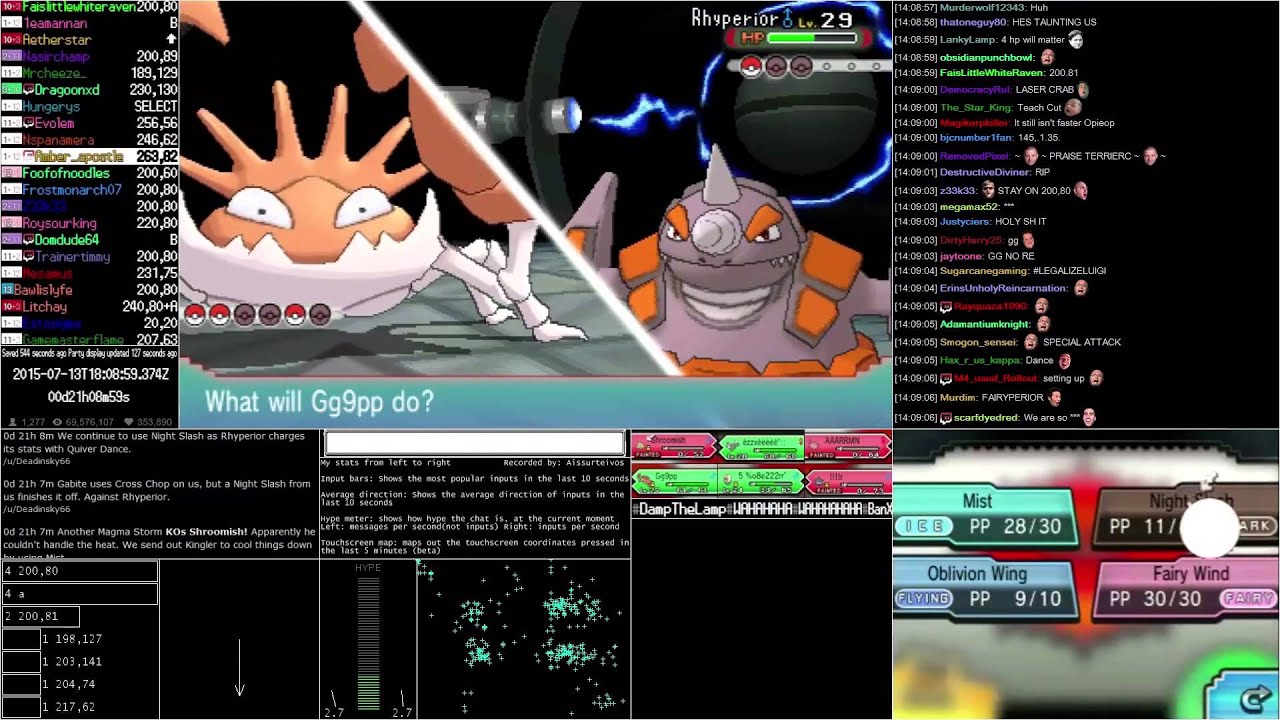Click the FLYING type badge on Oblivion Wing

pos(923,599)
